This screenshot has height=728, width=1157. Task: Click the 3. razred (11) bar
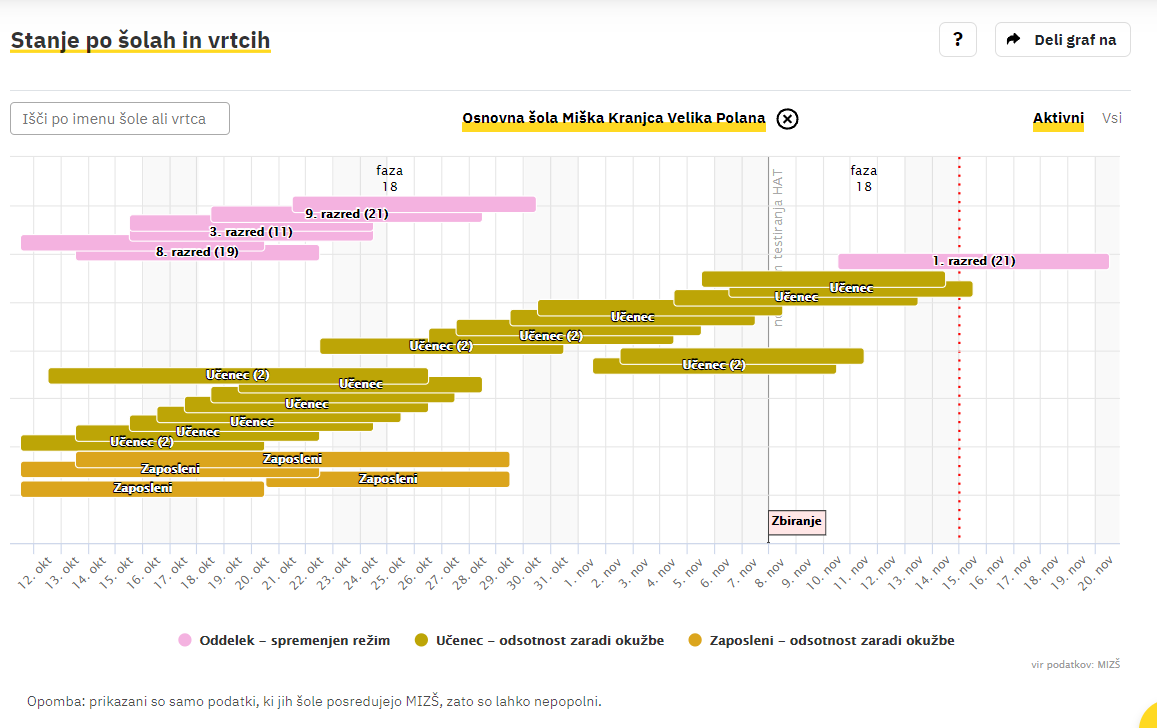[250, 232]
